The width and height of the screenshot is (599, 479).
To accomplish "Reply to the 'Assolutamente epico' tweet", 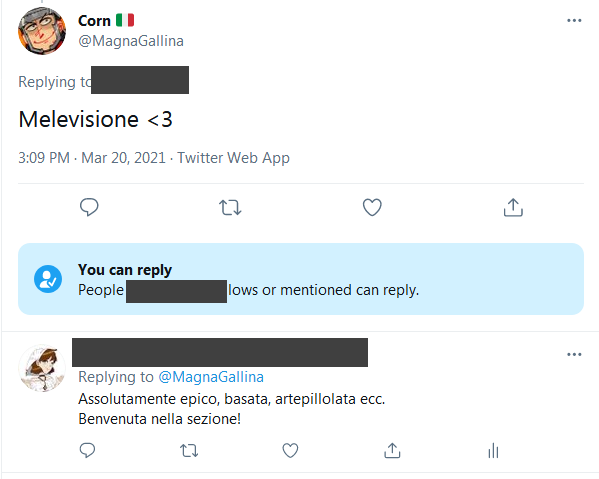I will (x=87, y=450).
